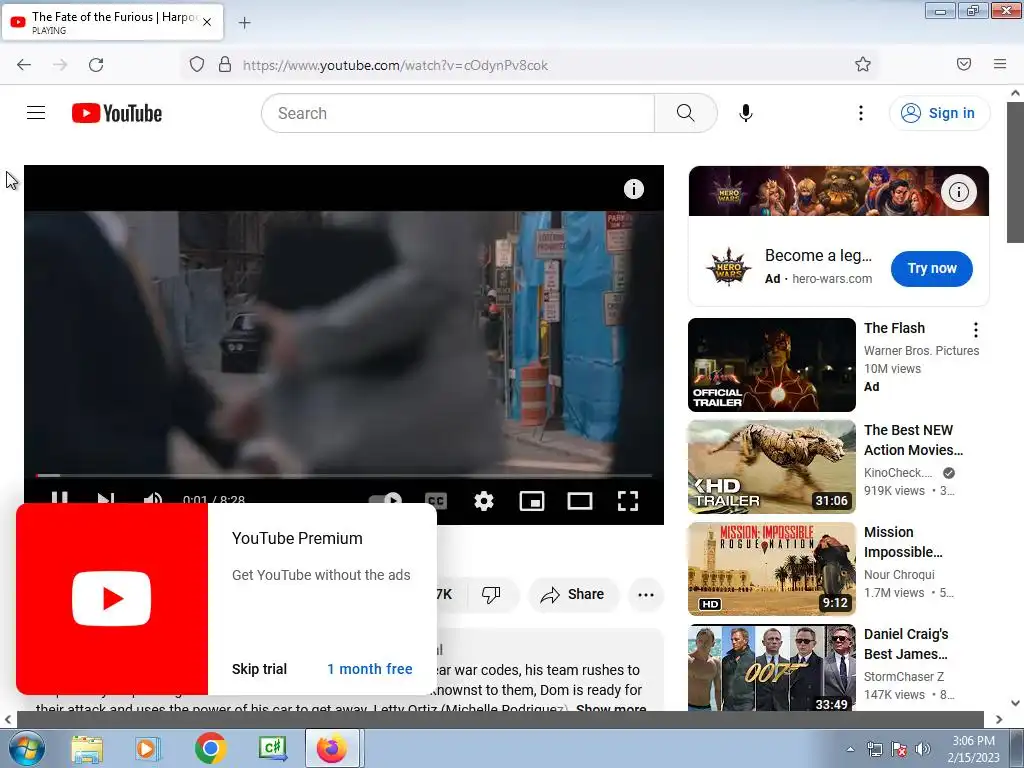Open File Explorer from taskbar
The image size is (1024, 768).
click(87, 748)
